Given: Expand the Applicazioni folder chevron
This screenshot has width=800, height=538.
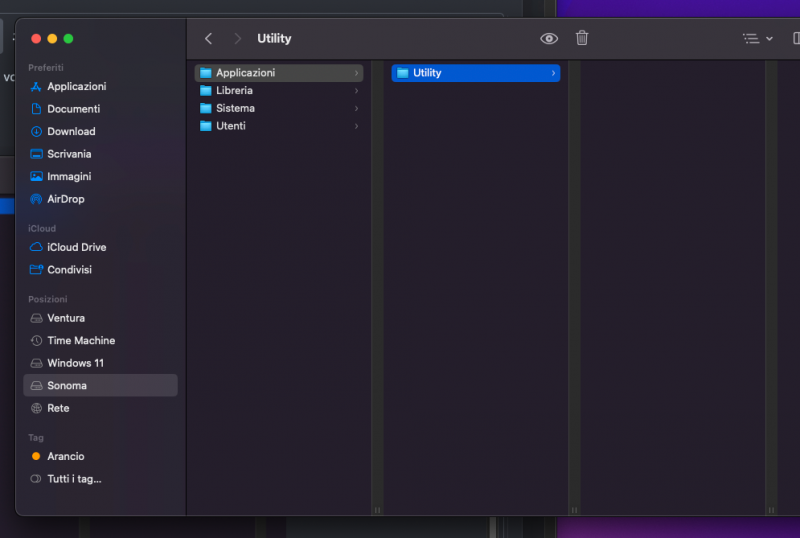Looking at the screenshot, I should coord(356,74).
